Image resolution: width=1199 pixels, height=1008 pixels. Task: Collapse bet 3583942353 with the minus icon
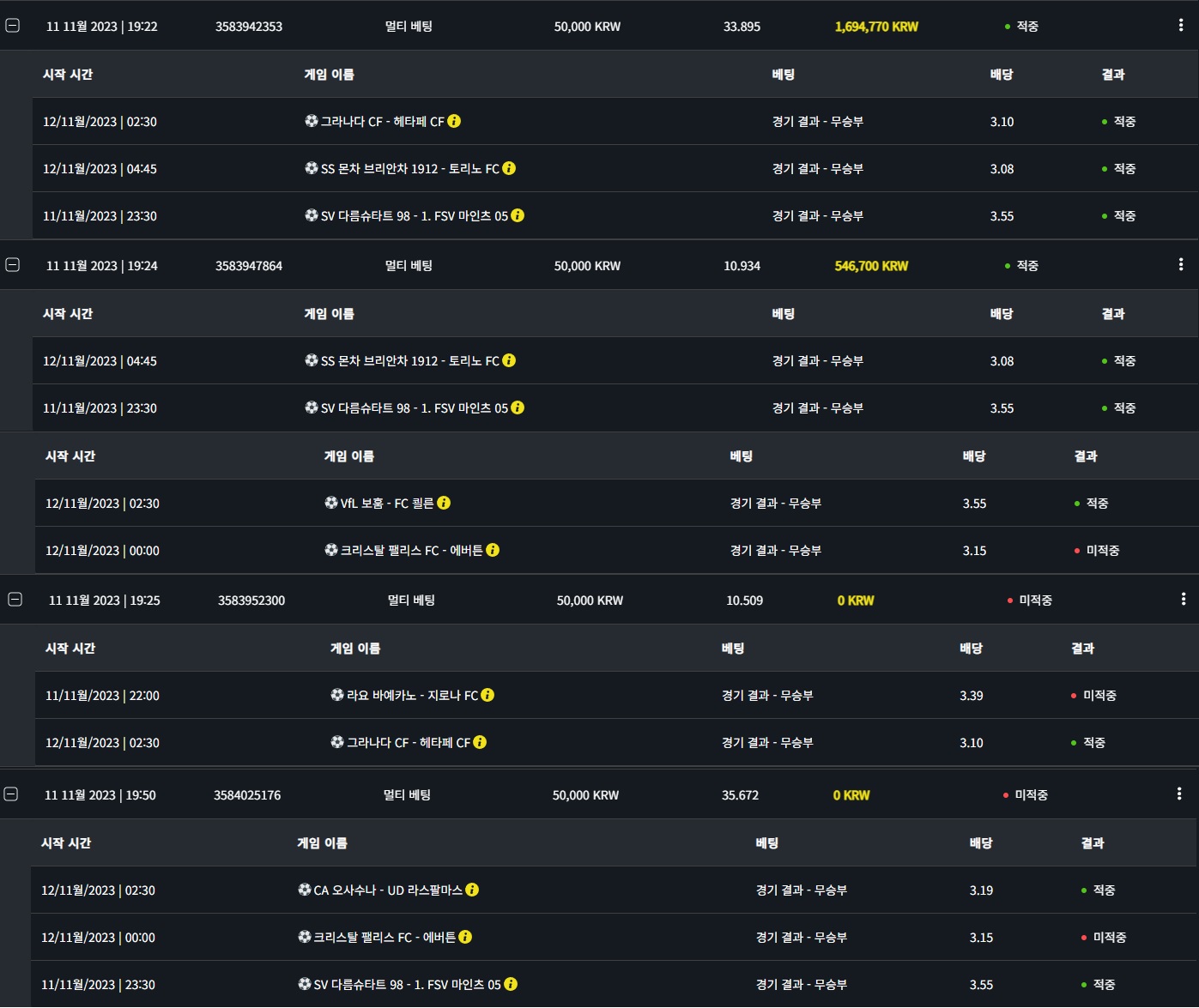coord(12,26)
